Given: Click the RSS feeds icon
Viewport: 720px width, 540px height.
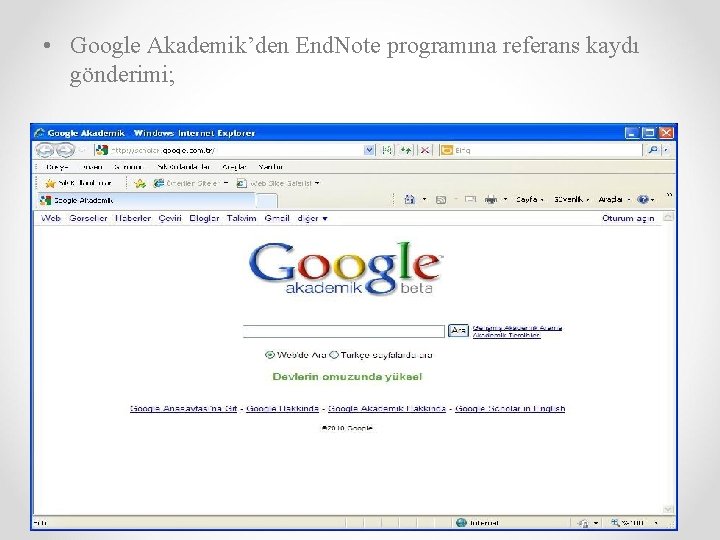Looking at the screenshot, I should tap(441, 199).
